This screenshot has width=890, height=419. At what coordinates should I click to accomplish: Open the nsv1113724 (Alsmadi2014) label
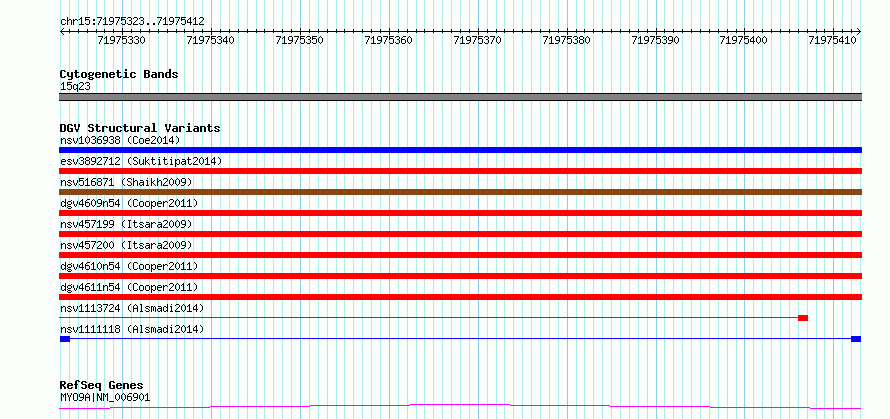132,308
